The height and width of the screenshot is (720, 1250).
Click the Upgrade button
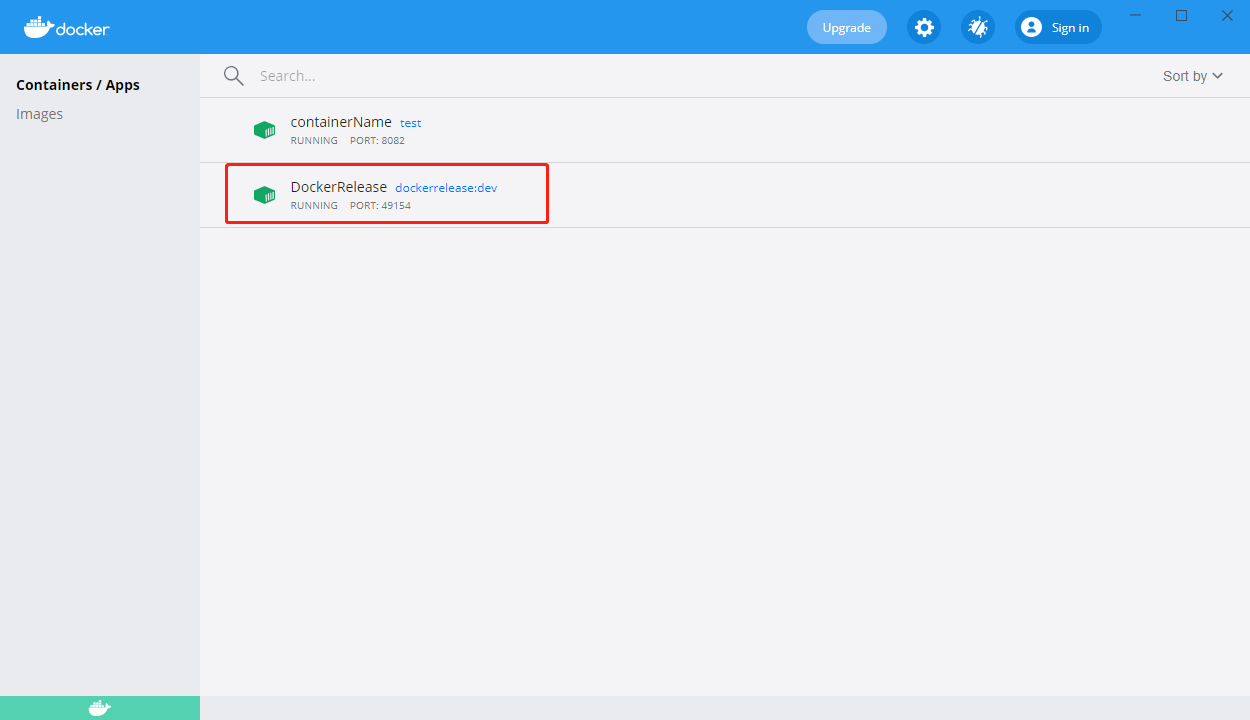pyautogui.click(x=847, y=27)
